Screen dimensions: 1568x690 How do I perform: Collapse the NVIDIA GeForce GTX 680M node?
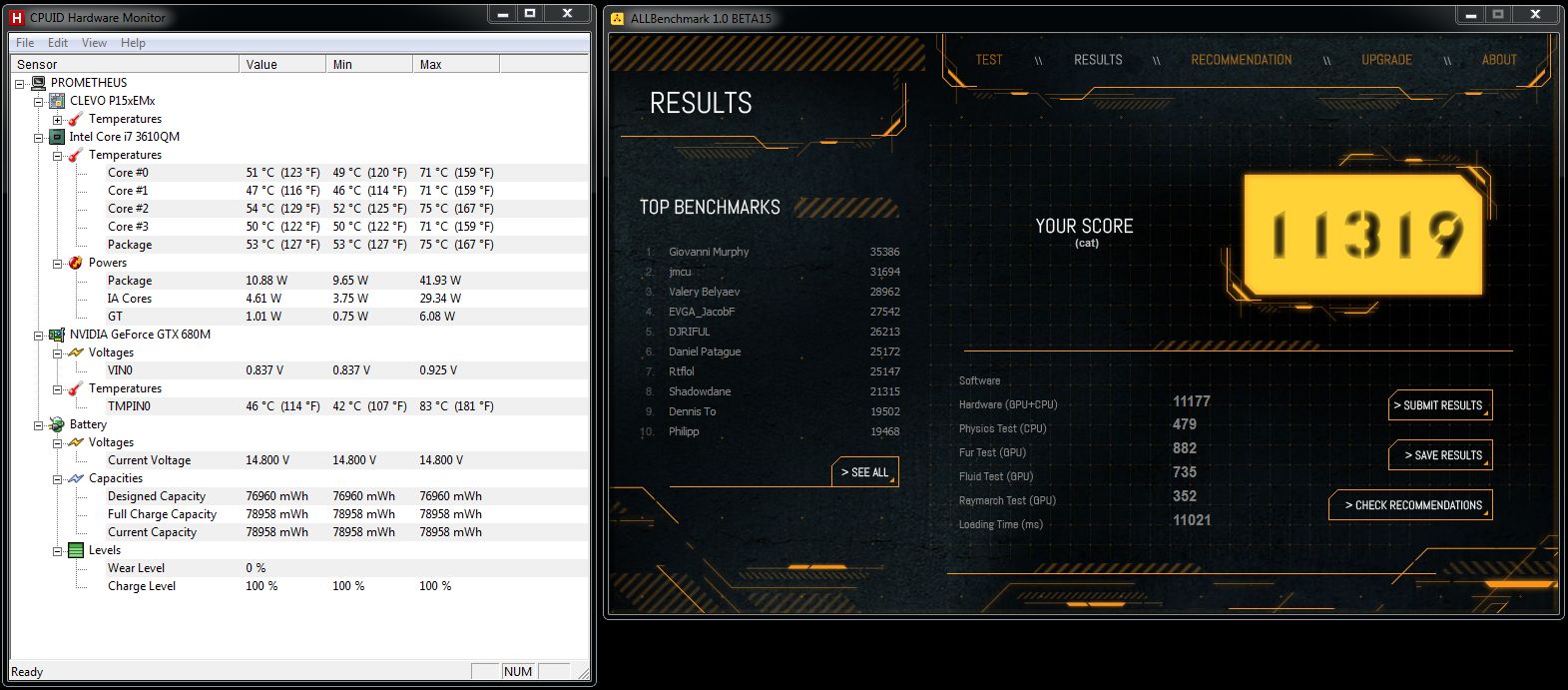[x=39, y=335]
